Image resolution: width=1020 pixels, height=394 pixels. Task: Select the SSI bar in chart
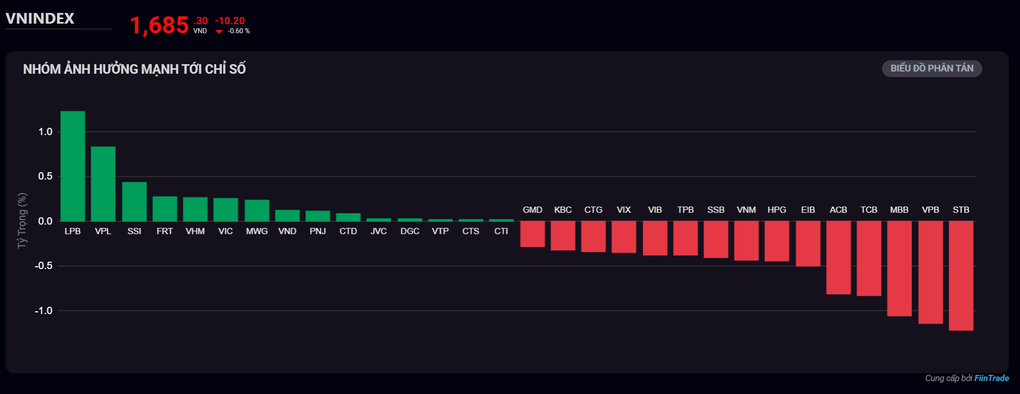pyautogui.click(x=134, y=202)
